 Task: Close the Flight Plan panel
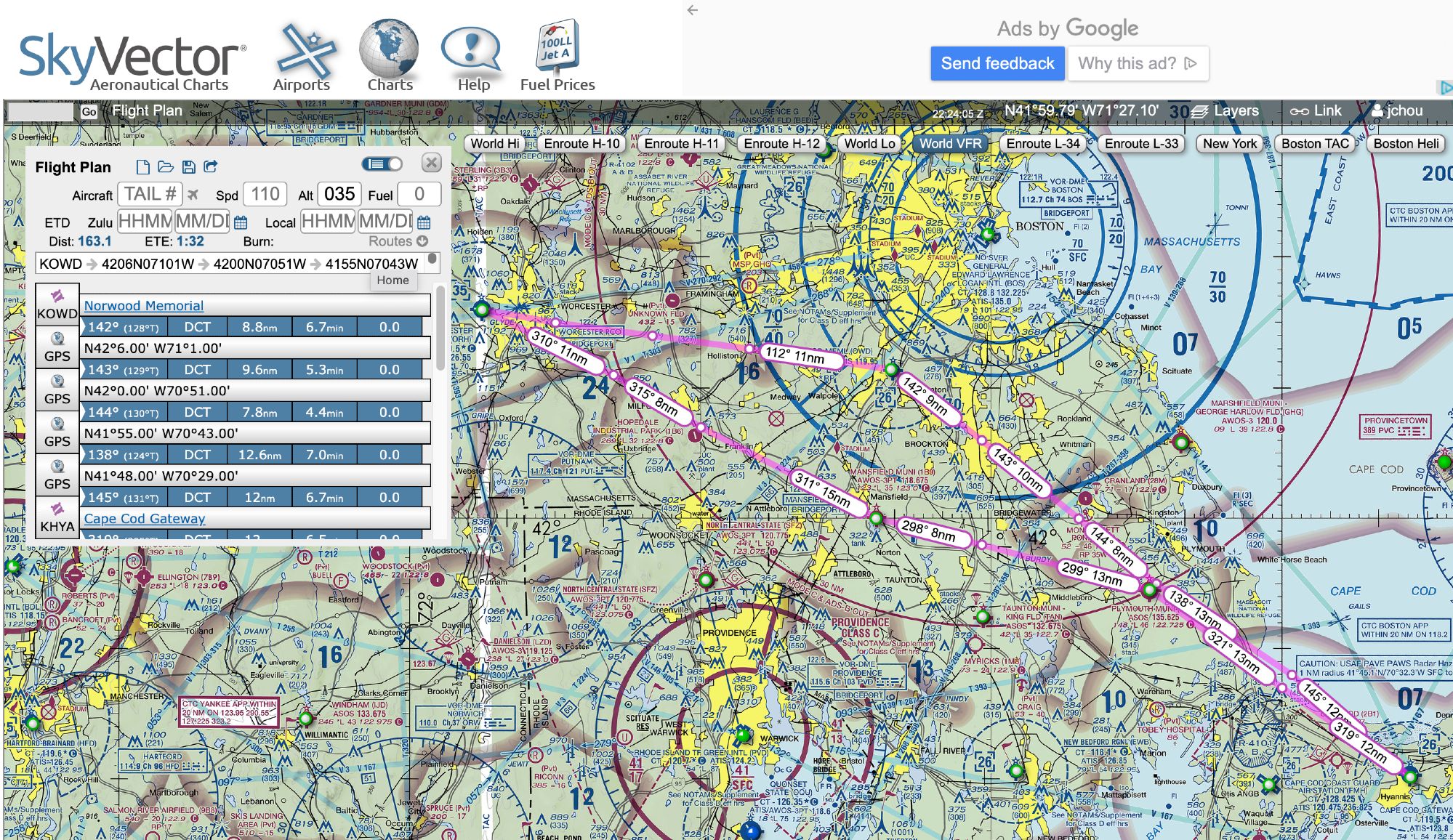[x=432, y=163]
